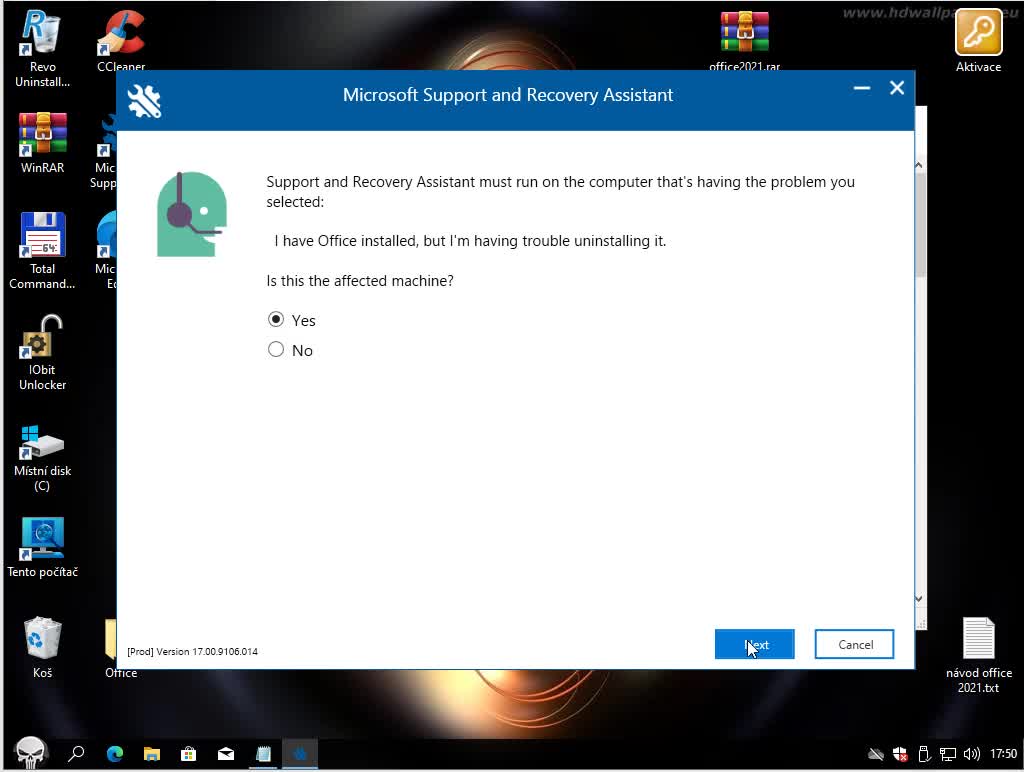The width and height of the screenshot is (1024, 772).
Task: Click the version text 17.00.9106.014
Action: 225,651
